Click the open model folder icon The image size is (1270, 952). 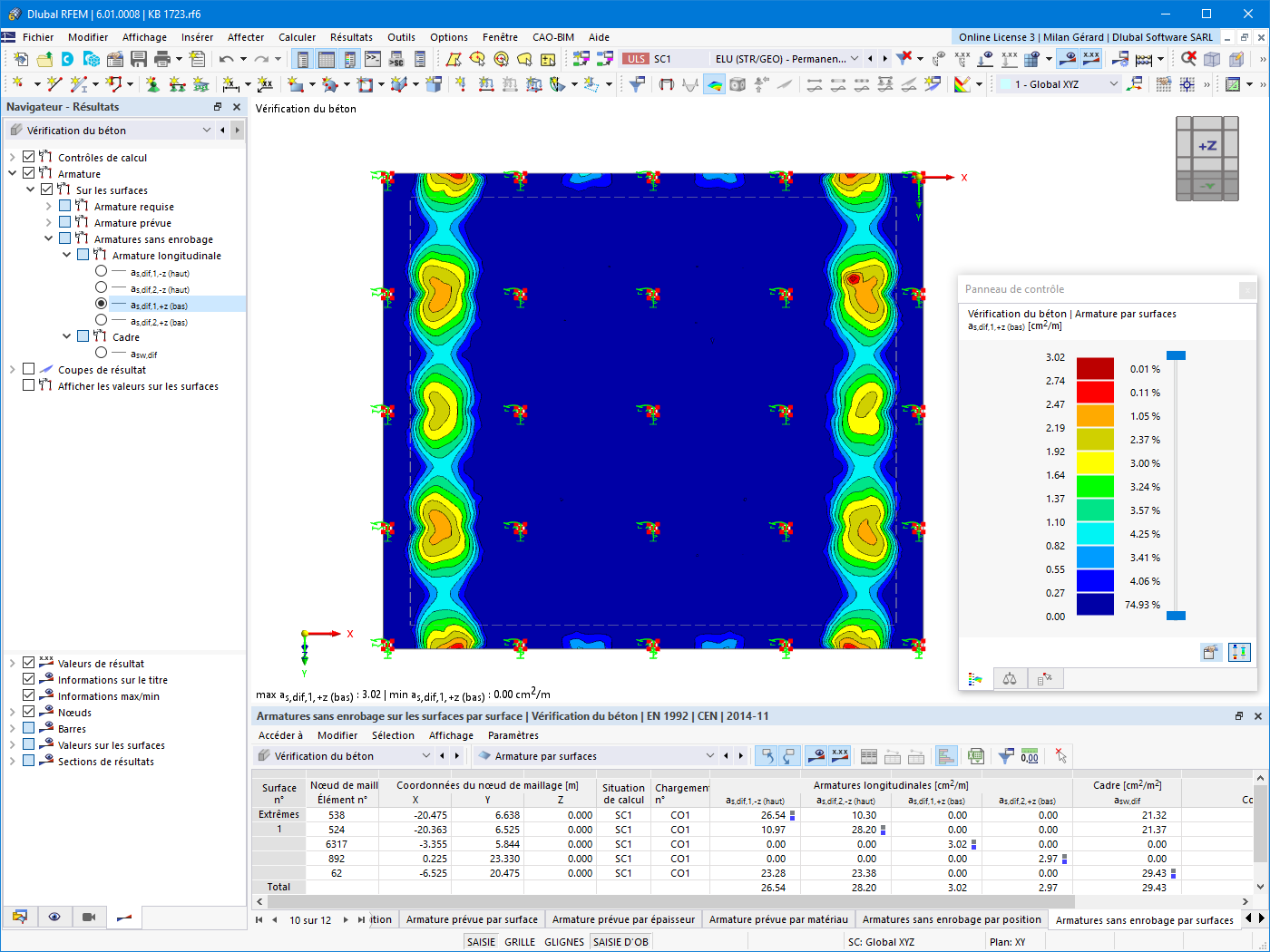44,59
